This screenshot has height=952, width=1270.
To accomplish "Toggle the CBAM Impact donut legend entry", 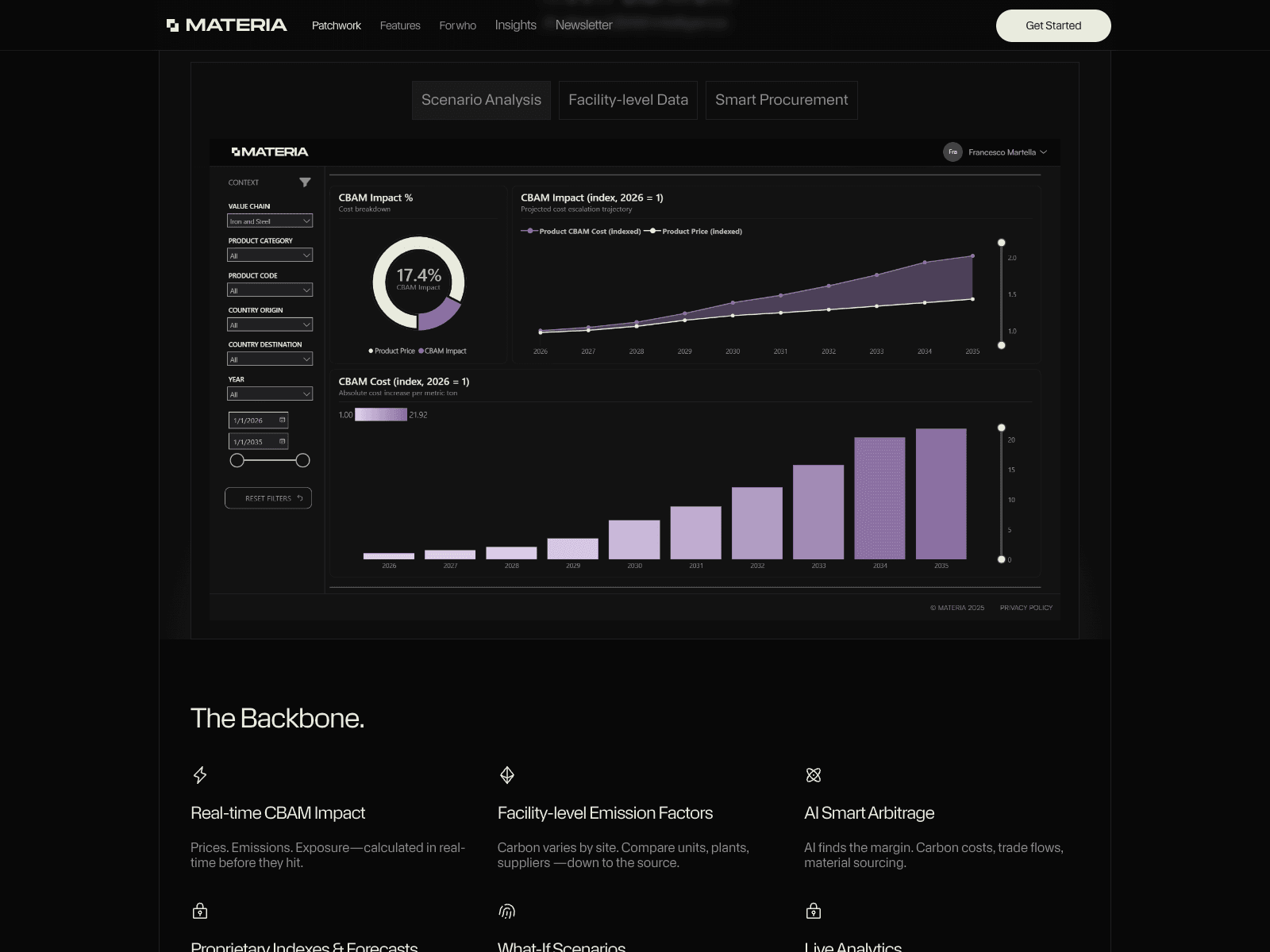I will 443,351.
